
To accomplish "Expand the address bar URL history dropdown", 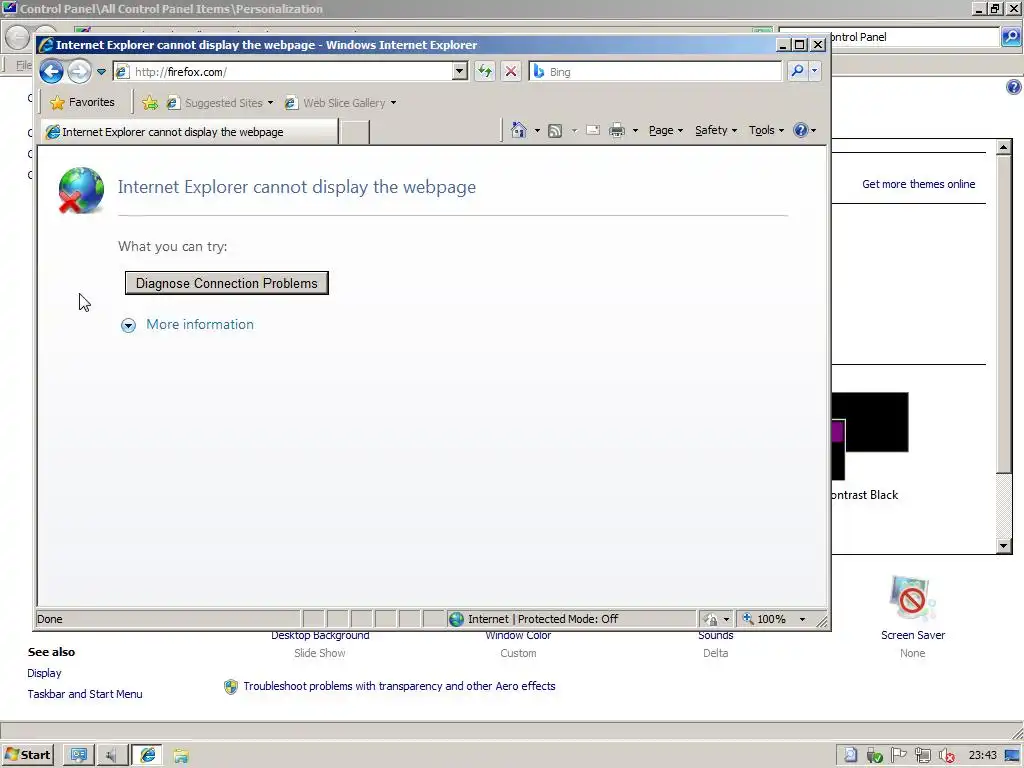I will [460, 72].
